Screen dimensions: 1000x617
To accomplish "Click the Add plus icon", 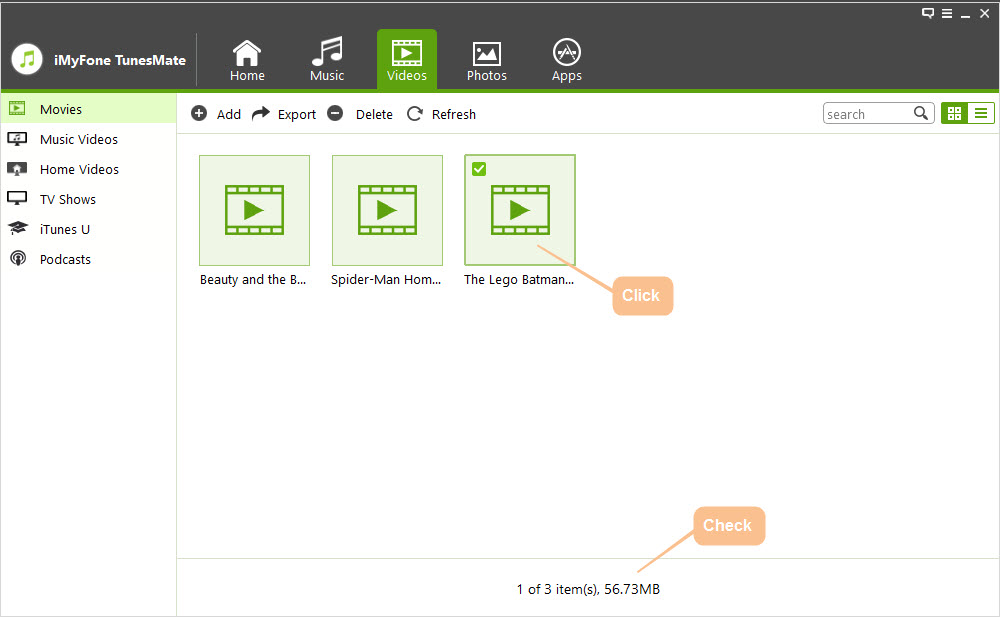I will pyautogui.click(x=199, y=114).
